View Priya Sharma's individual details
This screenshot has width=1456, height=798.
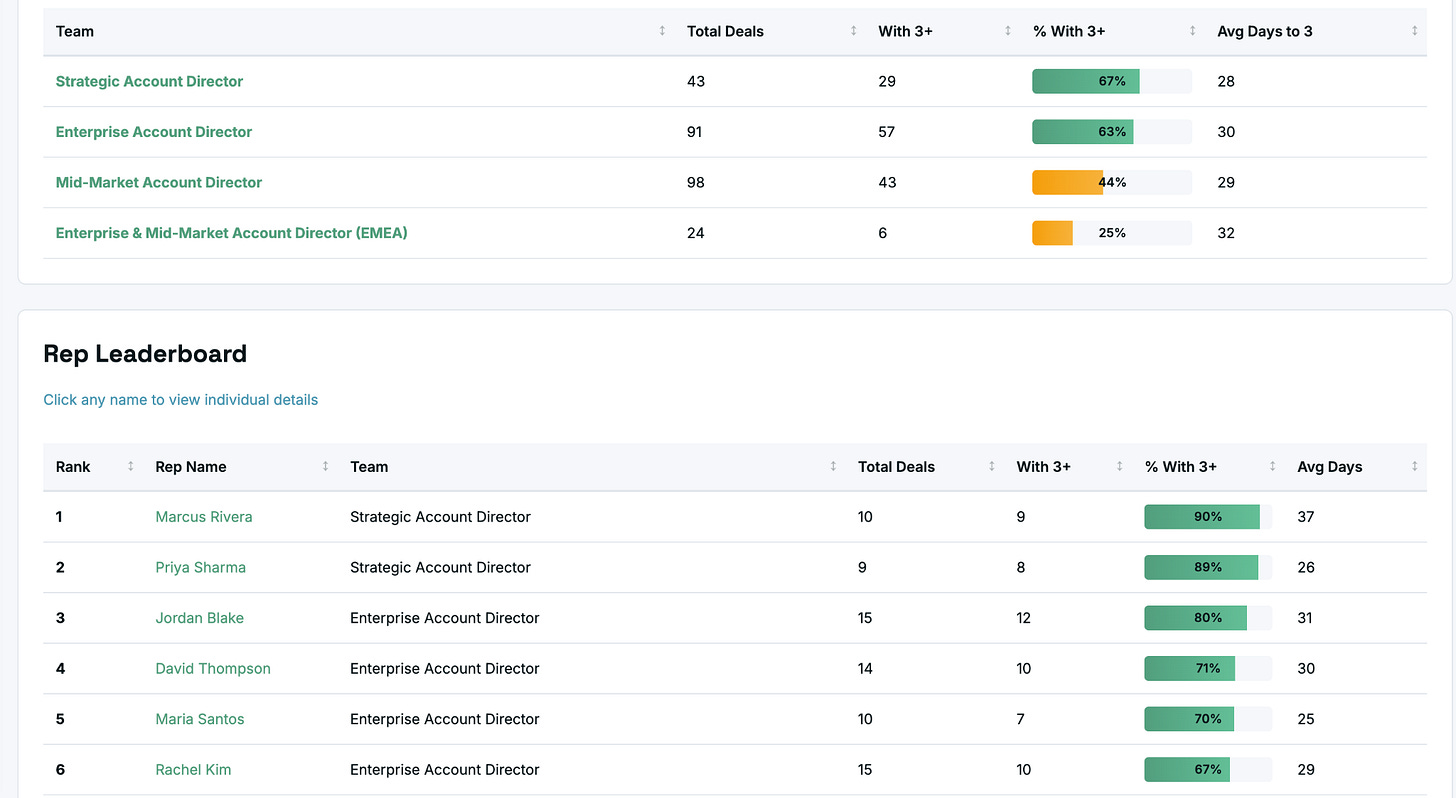click(201, 567)
